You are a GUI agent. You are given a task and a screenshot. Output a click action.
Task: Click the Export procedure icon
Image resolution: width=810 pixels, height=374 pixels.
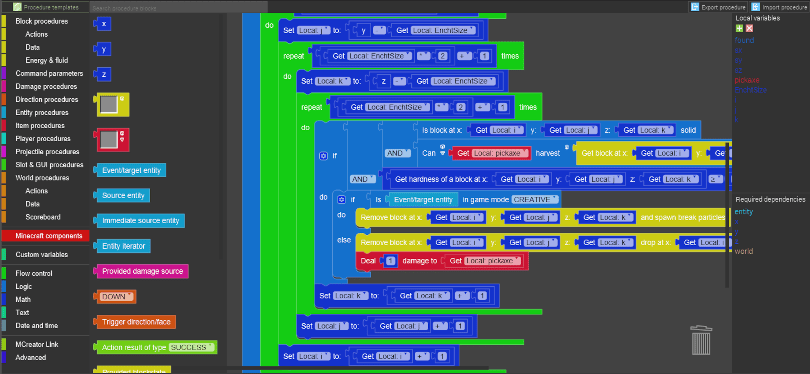[695, 7]
